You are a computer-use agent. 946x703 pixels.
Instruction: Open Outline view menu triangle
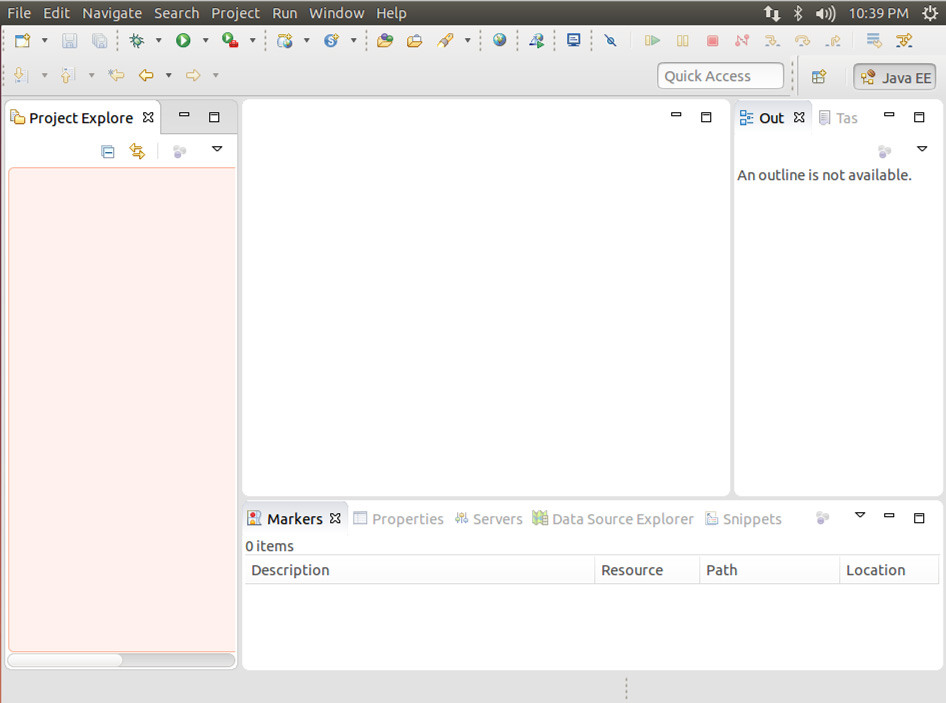(921, 149)
